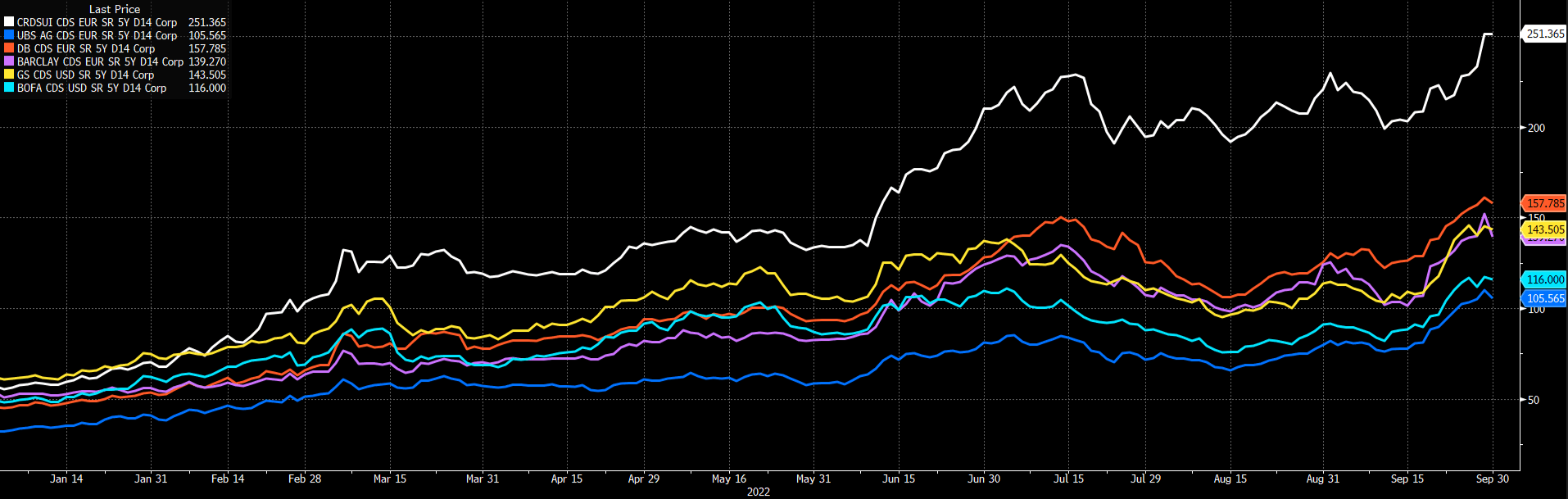The width and height of the screenshot is (1568, 499).
Task: Select the CRDSUI CDS EUR SR 5Y series label
Action: [x=97, y=22]
